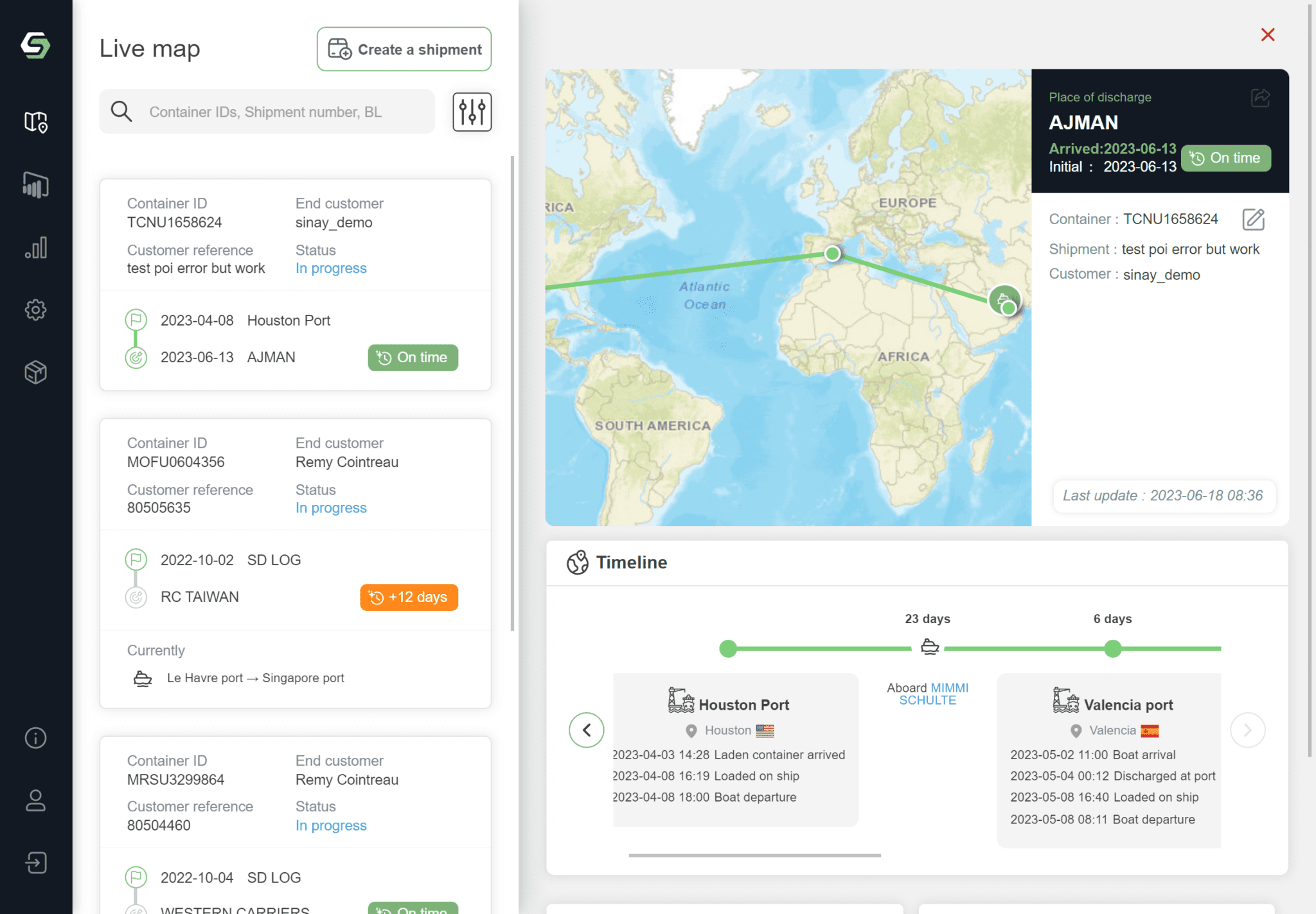Click the Sinay logo
1316x914 pixels.
pos(35,46)
